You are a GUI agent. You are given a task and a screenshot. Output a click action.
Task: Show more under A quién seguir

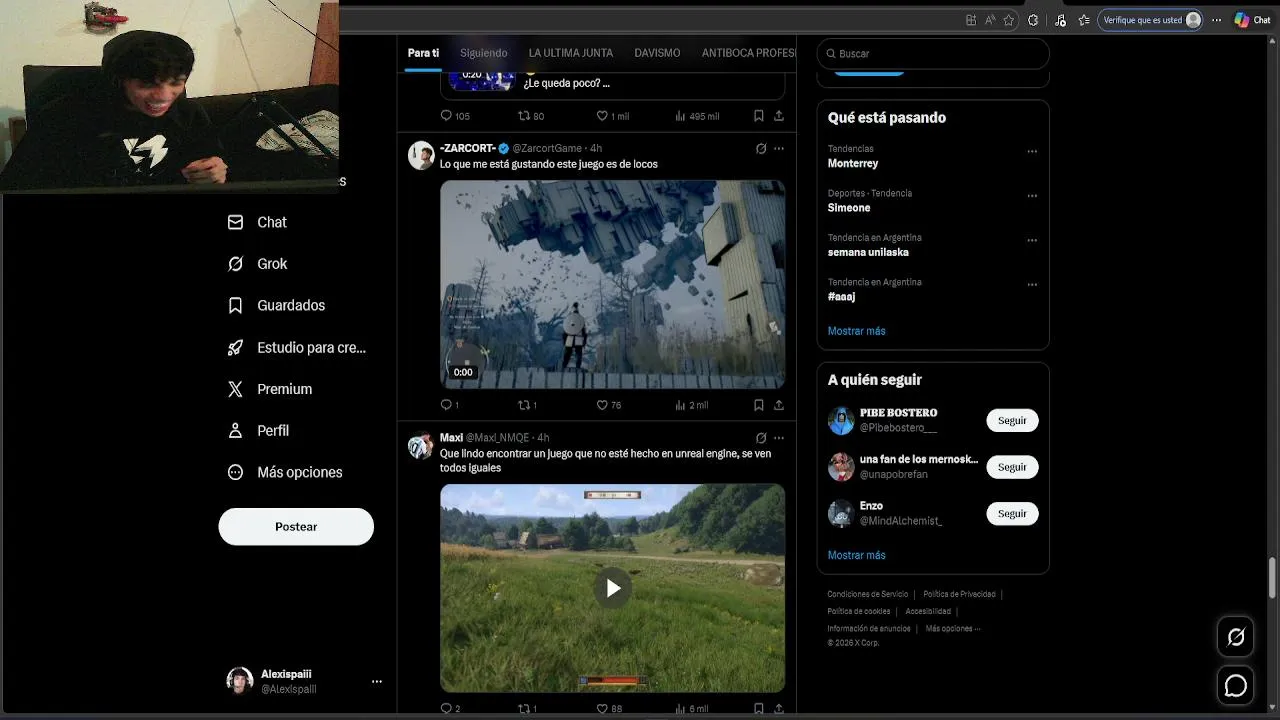(856, 555)
